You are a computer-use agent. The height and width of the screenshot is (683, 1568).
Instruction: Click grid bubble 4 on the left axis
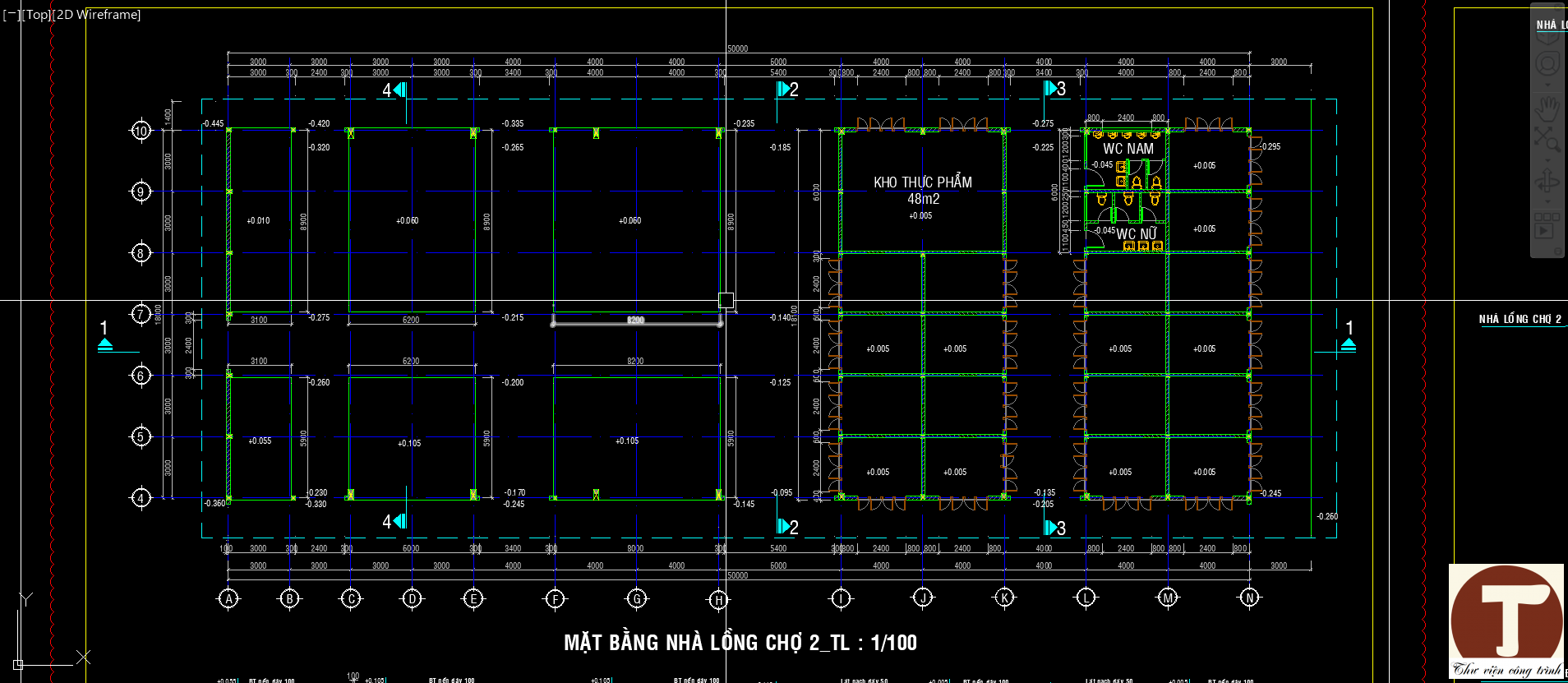(141, 498)
